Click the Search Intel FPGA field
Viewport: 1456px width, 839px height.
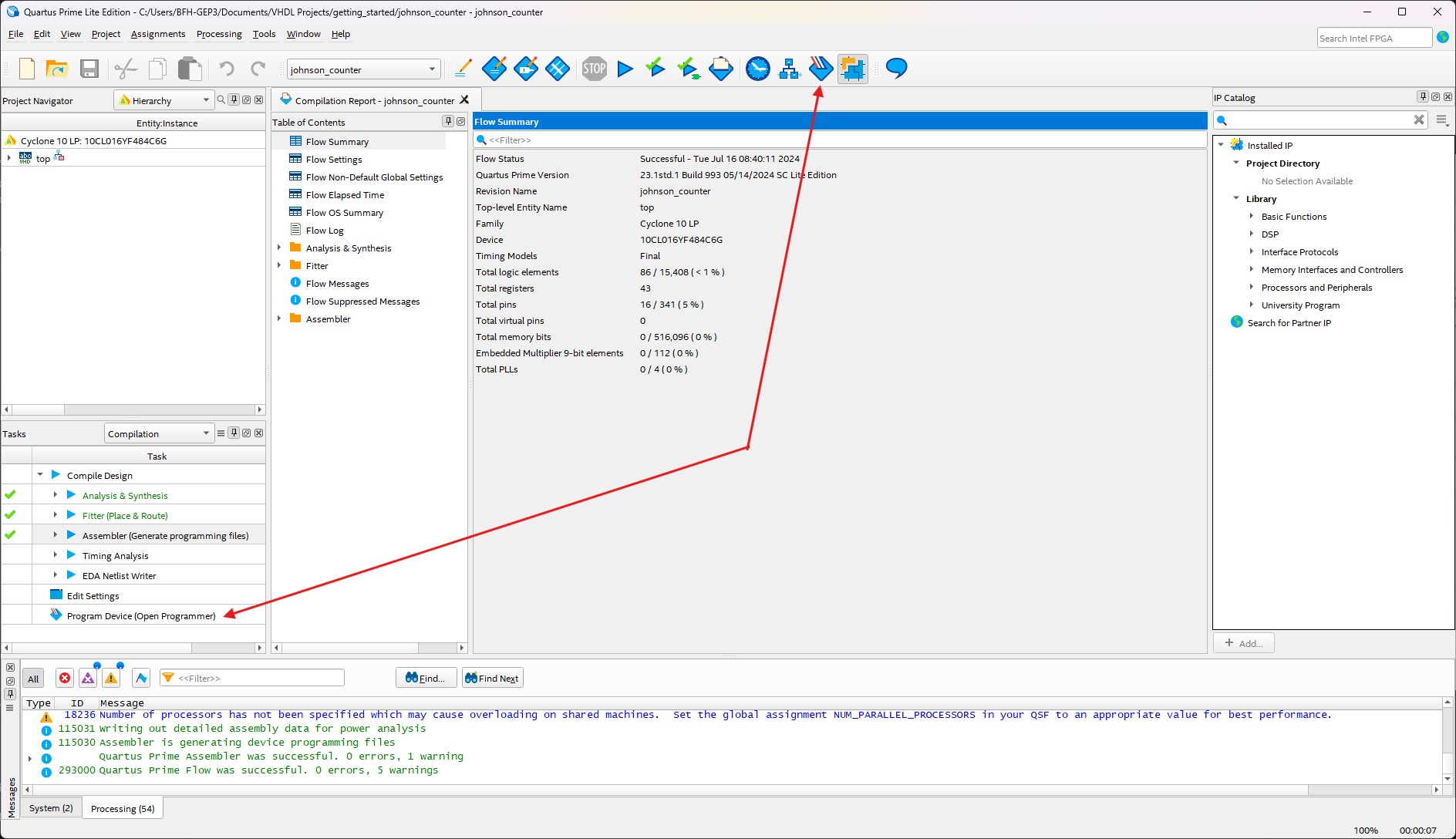pos(1374,38)
